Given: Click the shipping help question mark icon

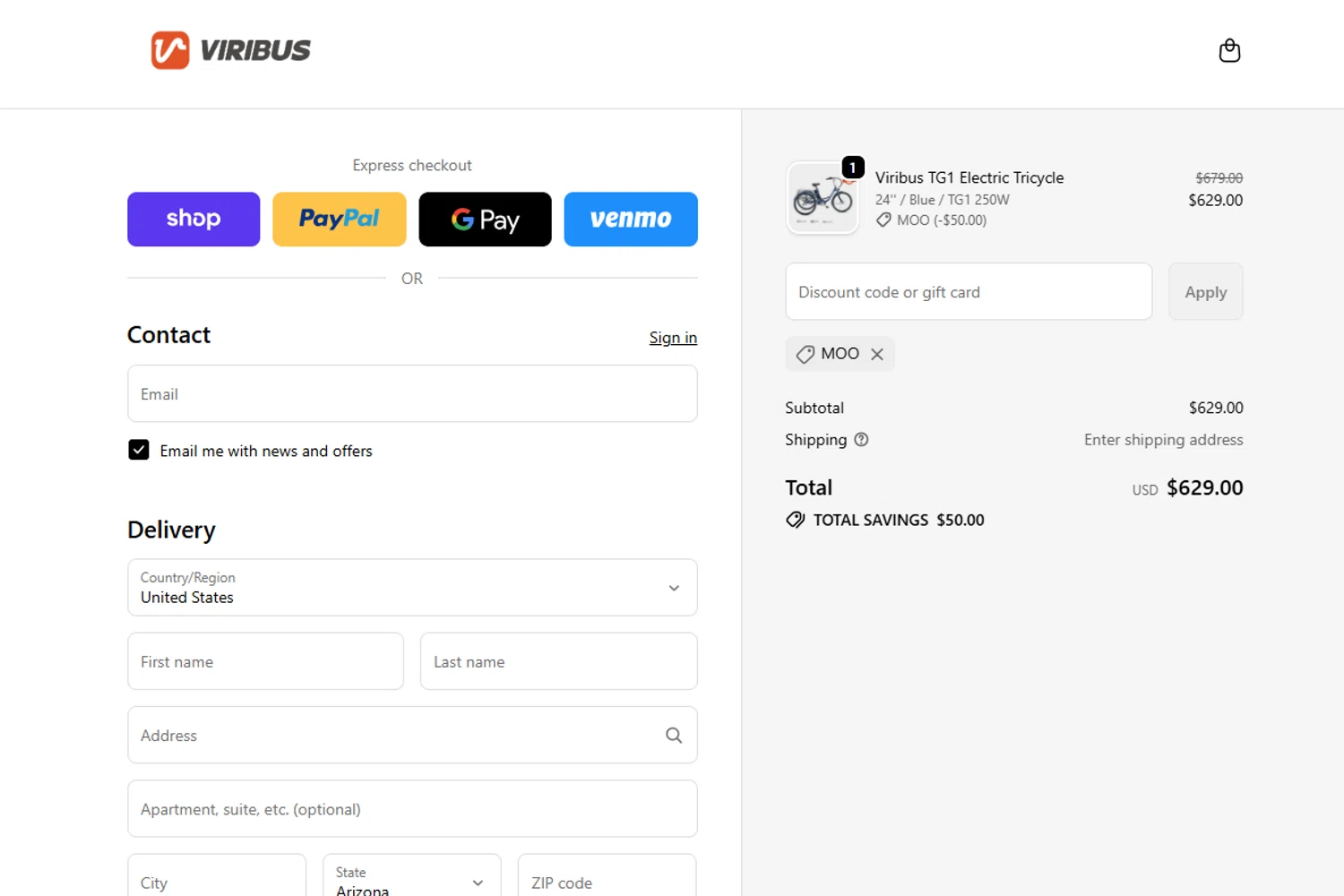Looking at the screenshot, I should [x=861, y=439].
